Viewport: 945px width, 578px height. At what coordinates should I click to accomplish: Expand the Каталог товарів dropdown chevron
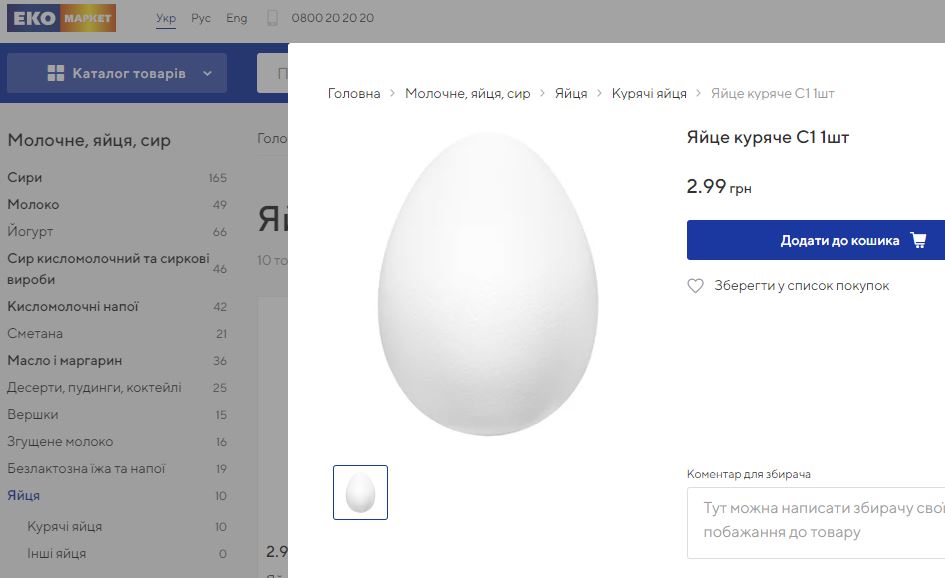coord(207,73)
